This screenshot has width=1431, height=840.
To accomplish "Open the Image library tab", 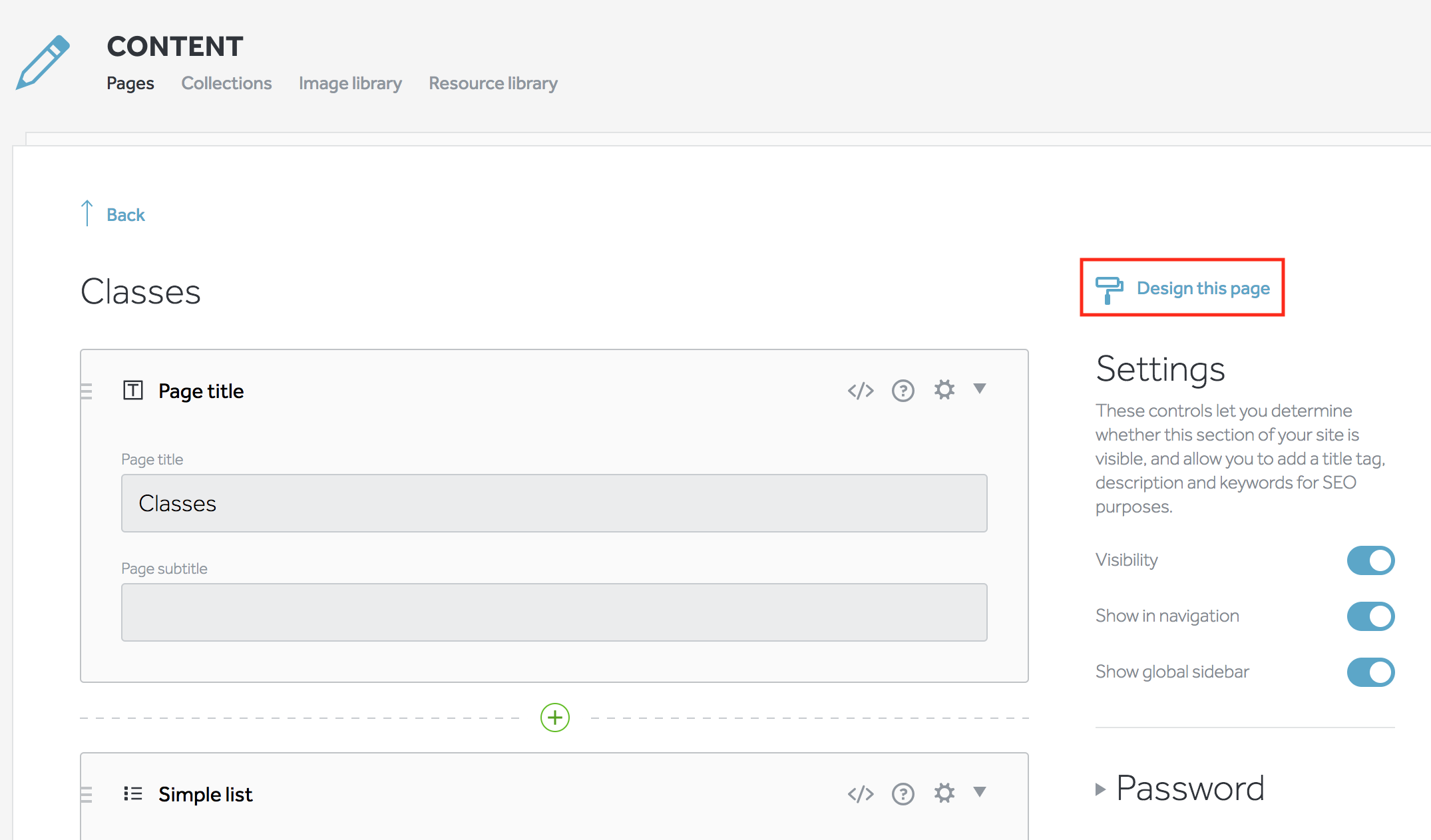I will click(350, 83).
